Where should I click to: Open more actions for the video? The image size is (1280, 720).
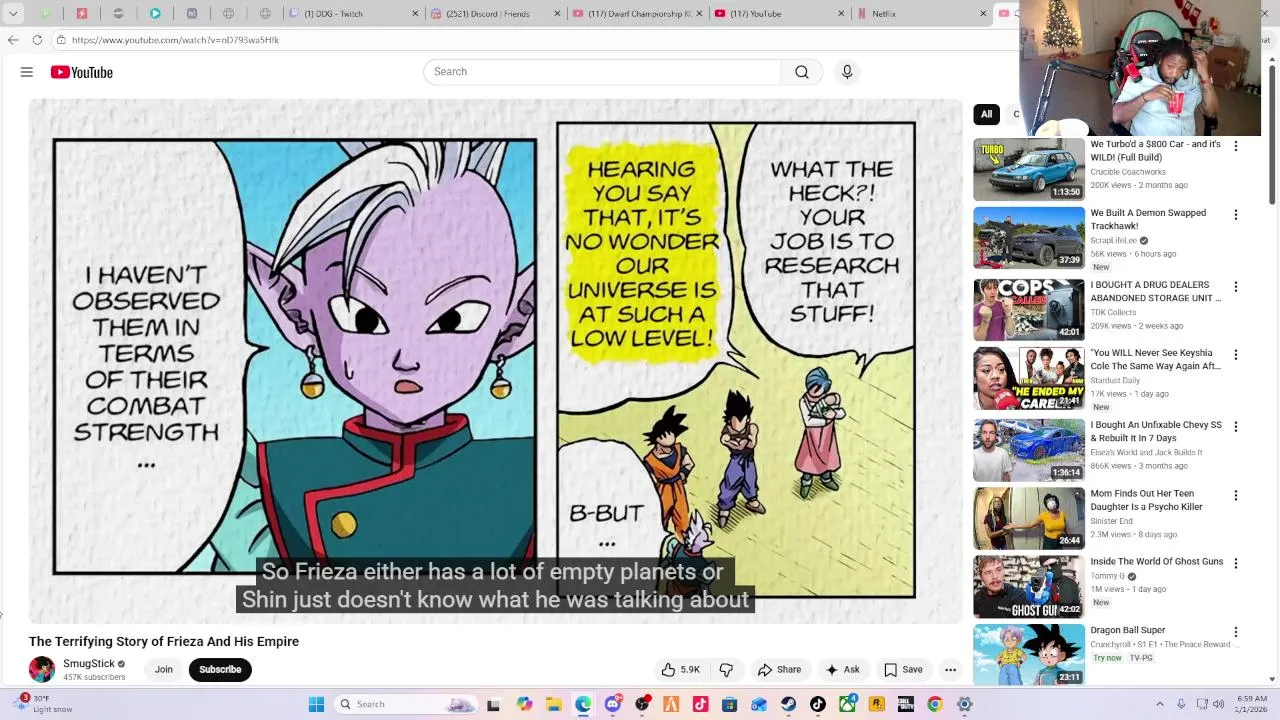point(951,670)
